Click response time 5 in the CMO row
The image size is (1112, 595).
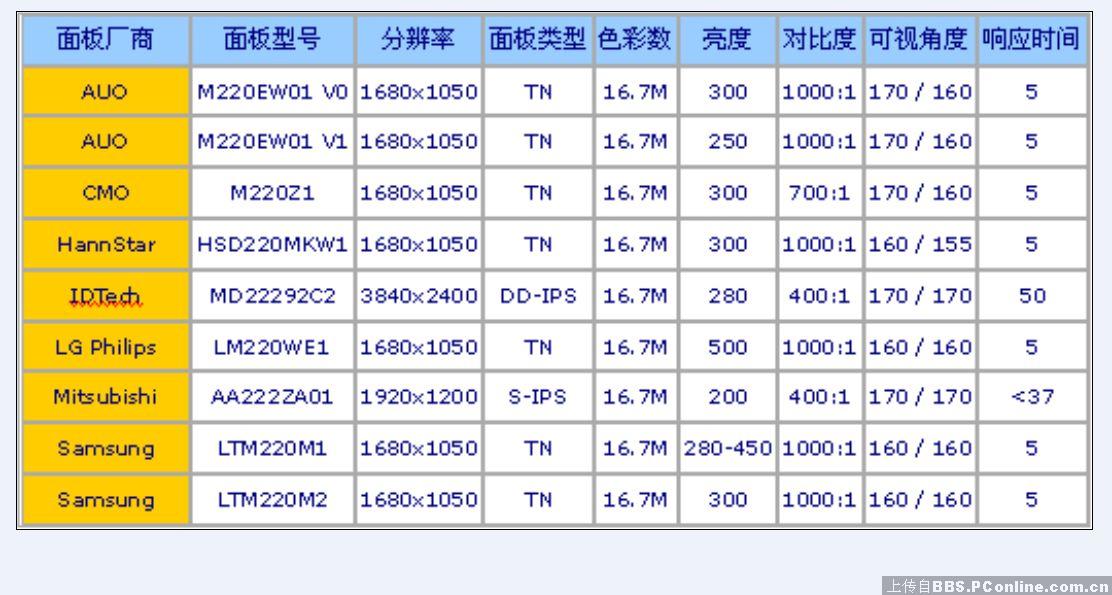1032,193
